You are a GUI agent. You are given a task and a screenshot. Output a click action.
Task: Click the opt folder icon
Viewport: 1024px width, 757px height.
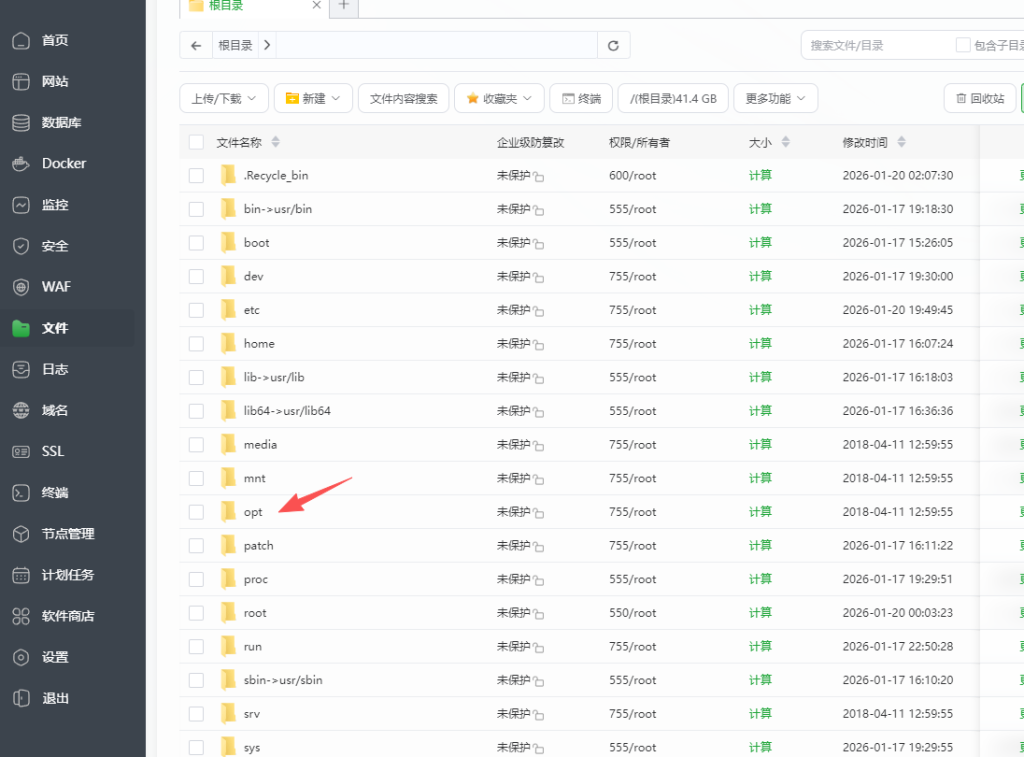[x=228, y=512]
